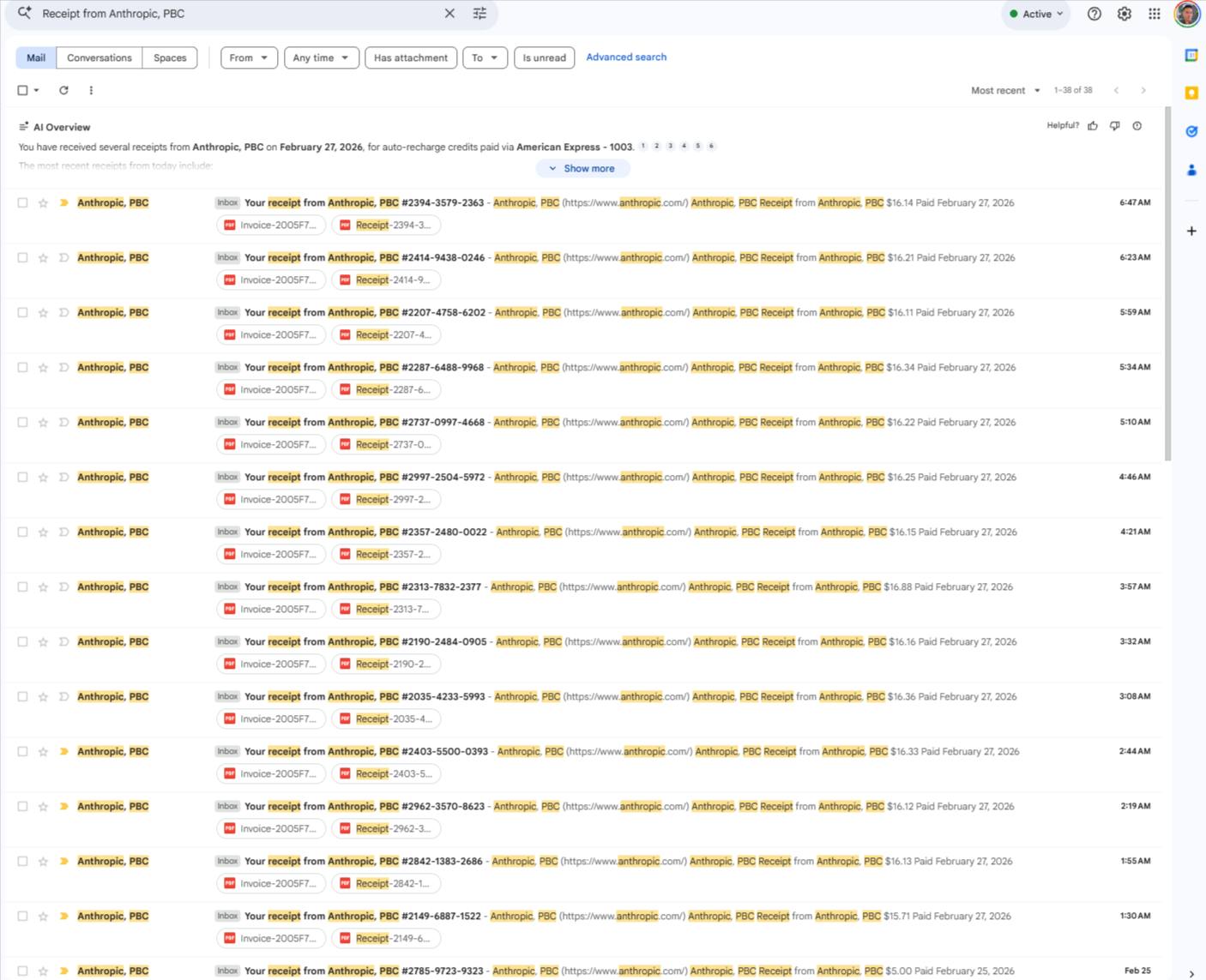
Task: Open Settings gear icon
Action: 1125,14
